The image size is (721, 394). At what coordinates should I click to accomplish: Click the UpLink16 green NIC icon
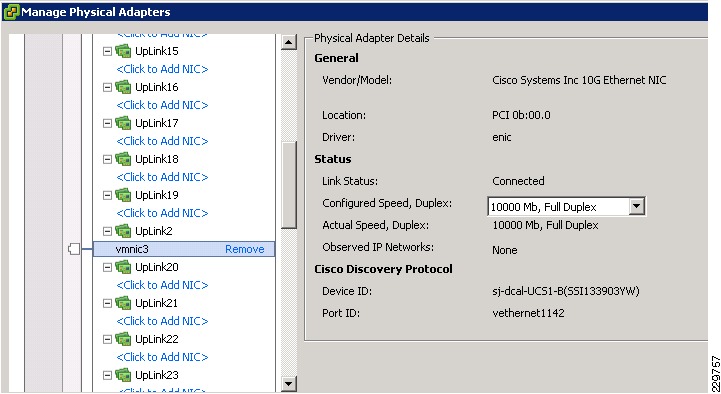tap(123, 87)
